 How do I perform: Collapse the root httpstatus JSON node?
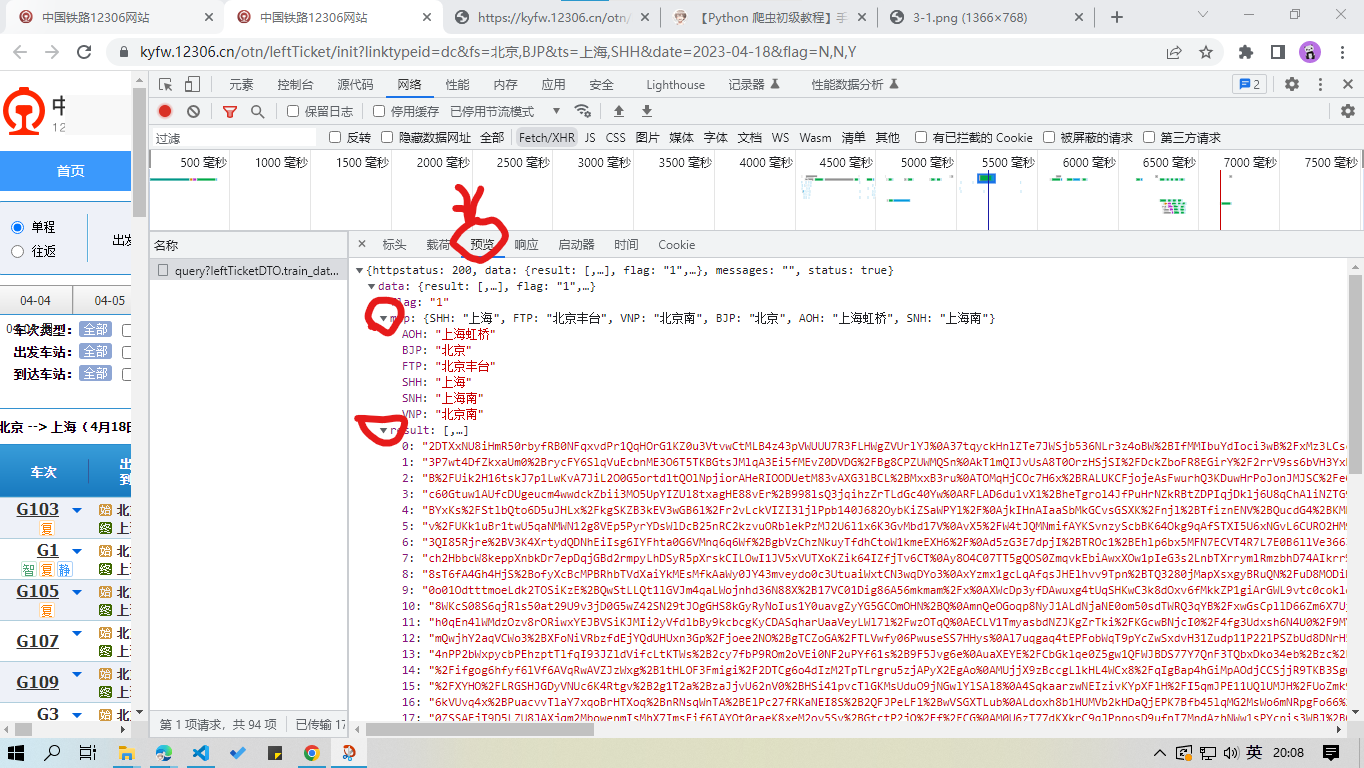(x=359, y=270)
